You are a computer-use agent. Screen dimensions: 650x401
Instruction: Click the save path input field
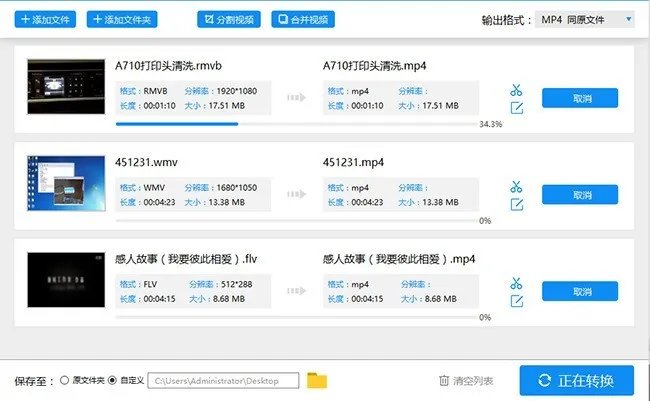(223, 381)
